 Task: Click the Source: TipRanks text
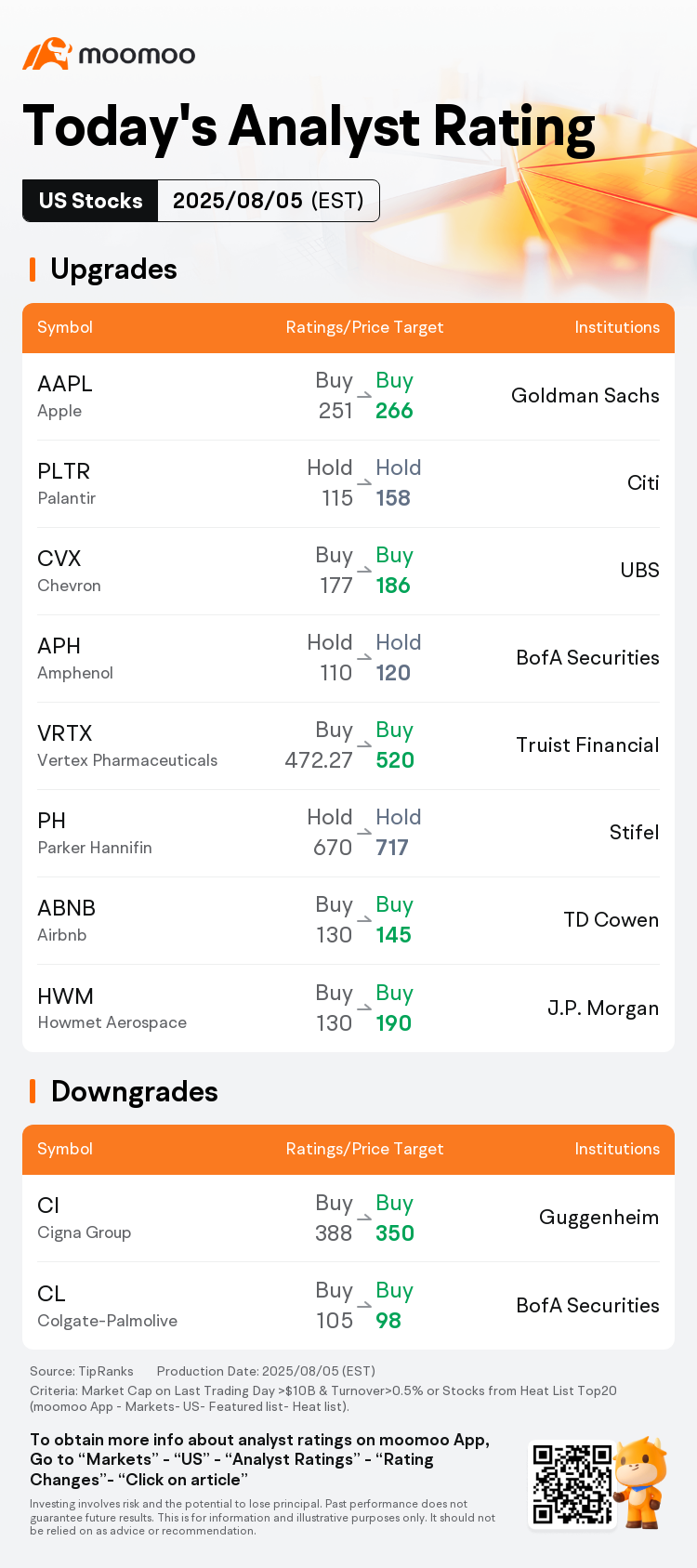click(x=82, y=1371)
